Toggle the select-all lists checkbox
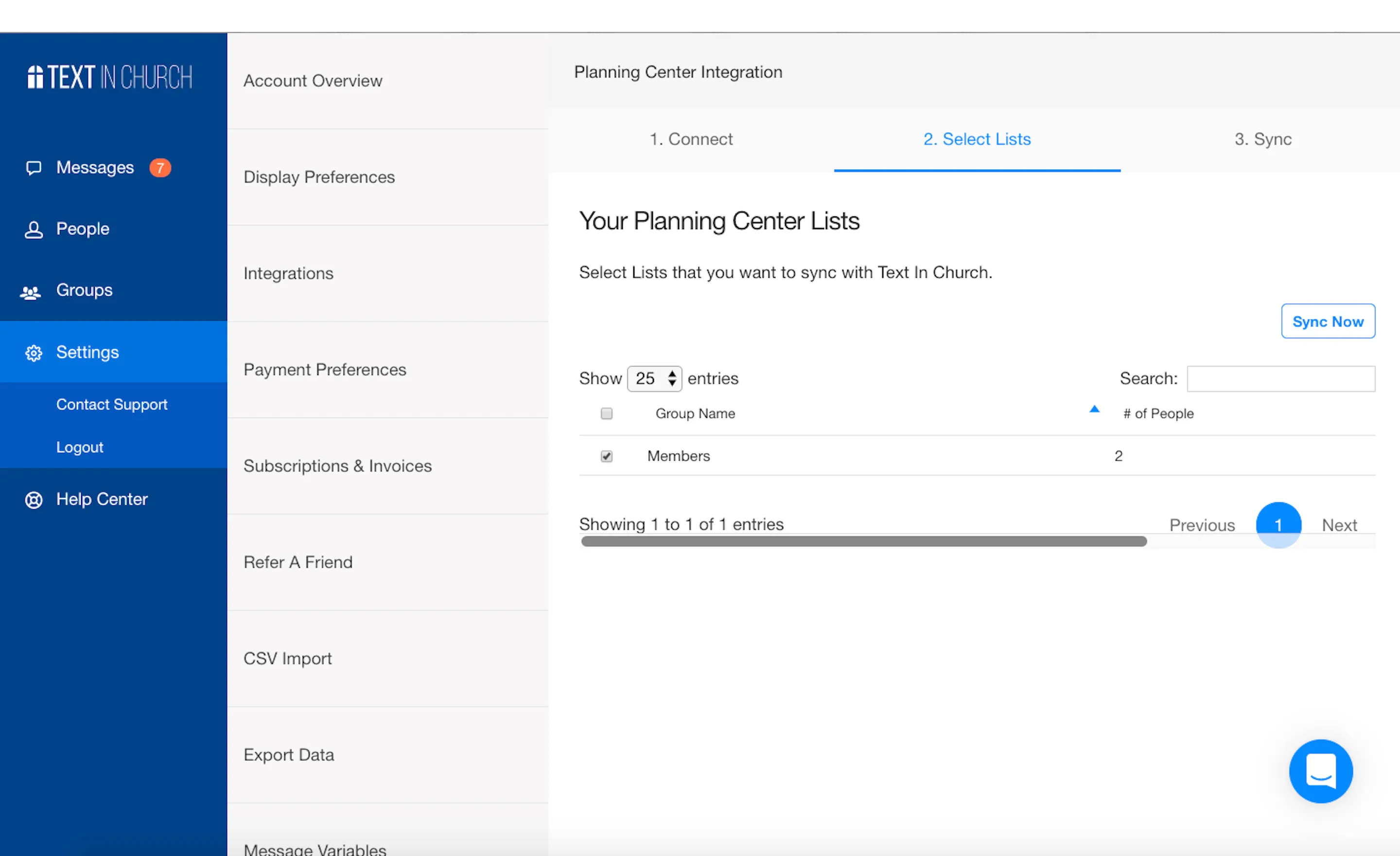Viewport: 1400px width, 856px height. click(606, 414)
